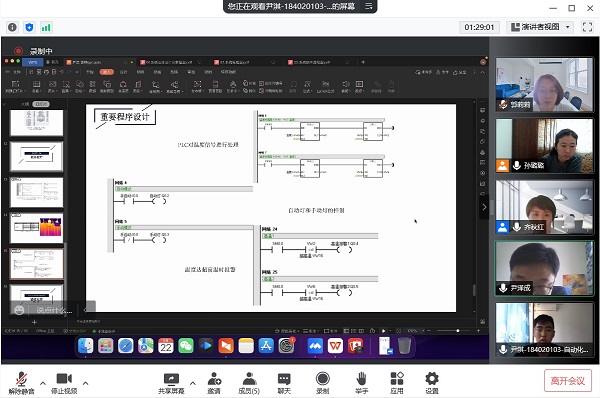Click the 离开会议 leave meeting button
The image size is (600, 398).
tap(568, 381)
